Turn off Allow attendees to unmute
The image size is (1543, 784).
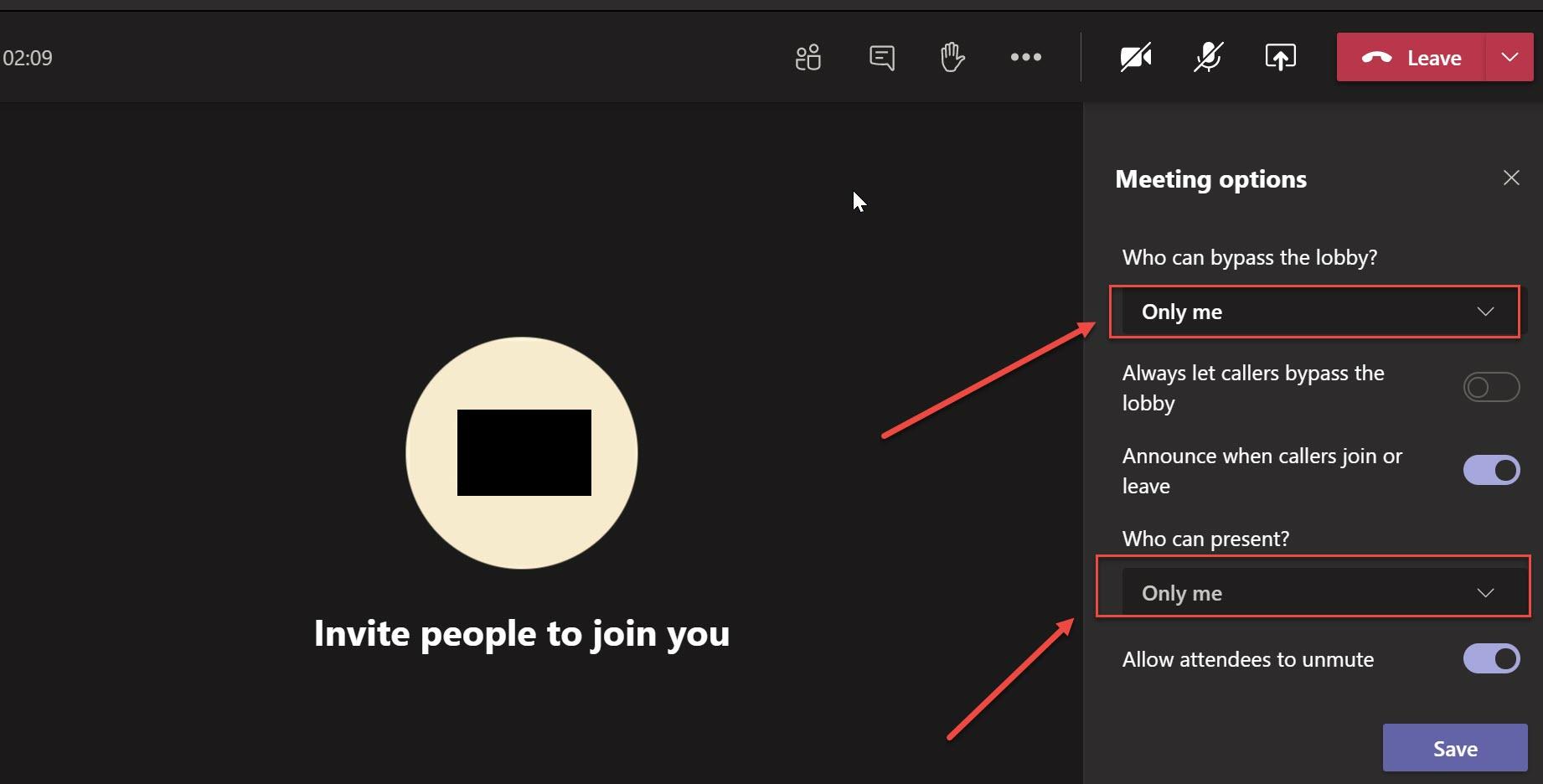[x=1491, y=658]
